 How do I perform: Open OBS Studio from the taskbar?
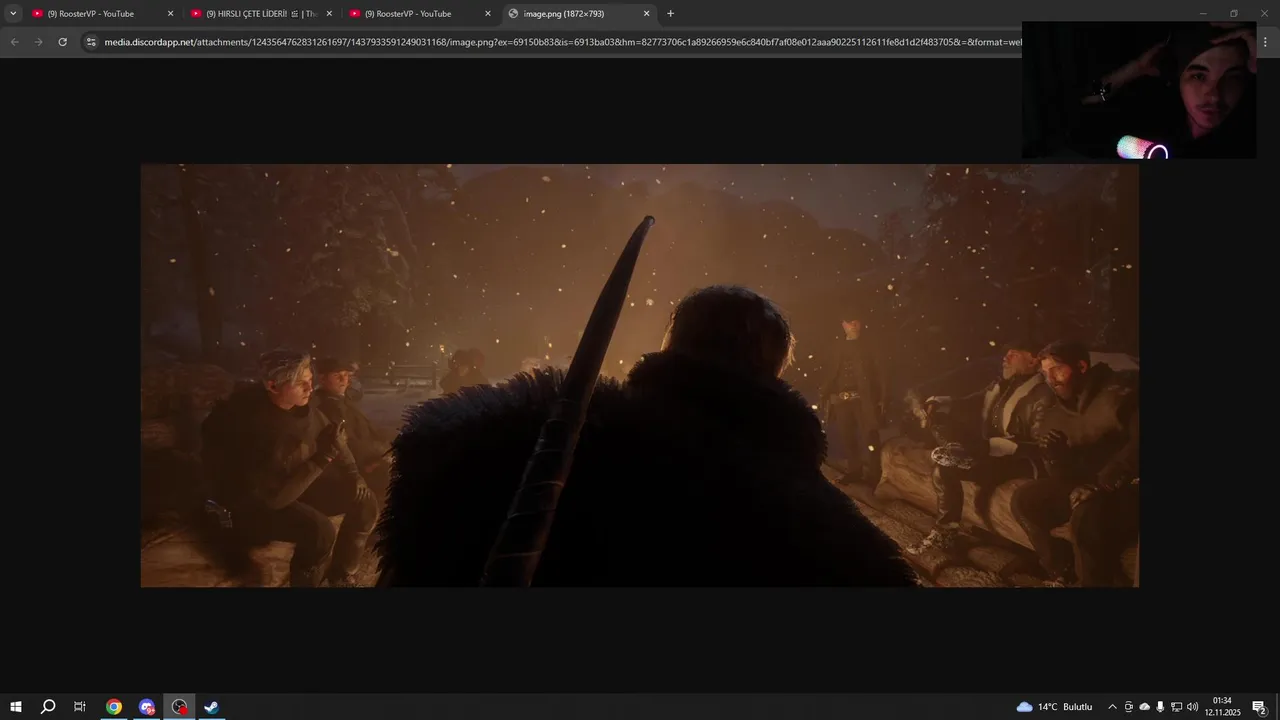[x=179, y=707]
